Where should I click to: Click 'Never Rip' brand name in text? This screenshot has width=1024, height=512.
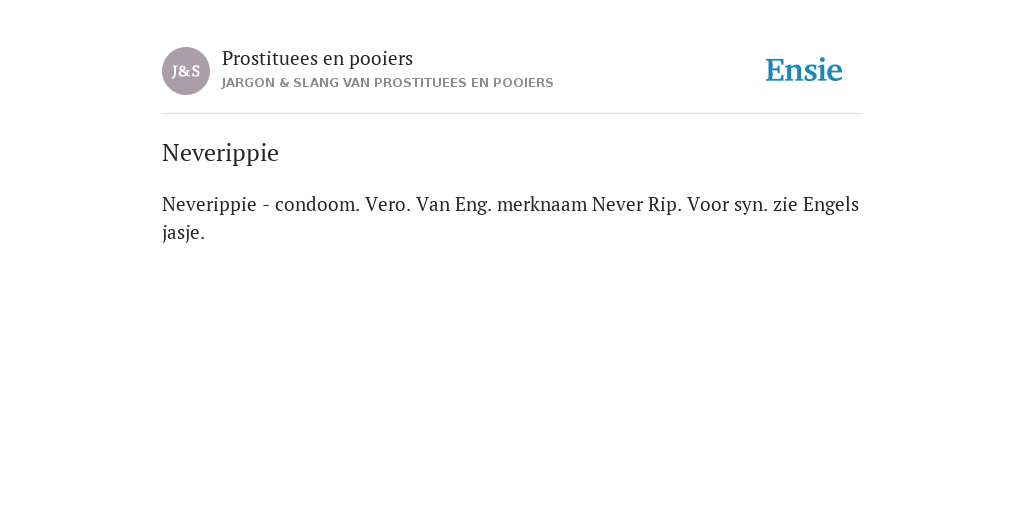point(637,204)
